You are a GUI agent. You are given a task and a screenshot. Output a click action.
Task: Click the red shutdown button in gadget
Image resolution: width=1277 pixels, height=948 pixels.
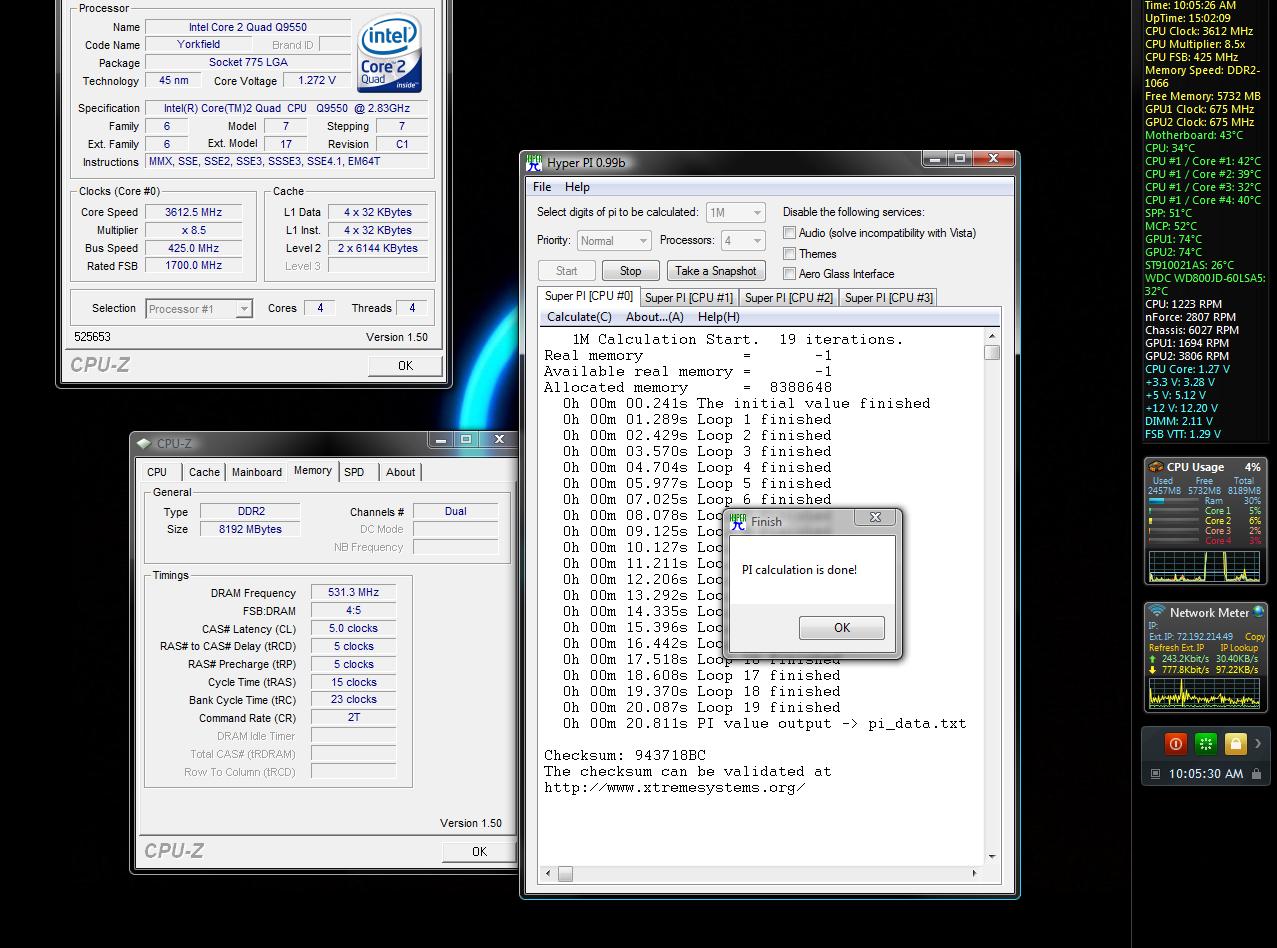[1176, 743]
